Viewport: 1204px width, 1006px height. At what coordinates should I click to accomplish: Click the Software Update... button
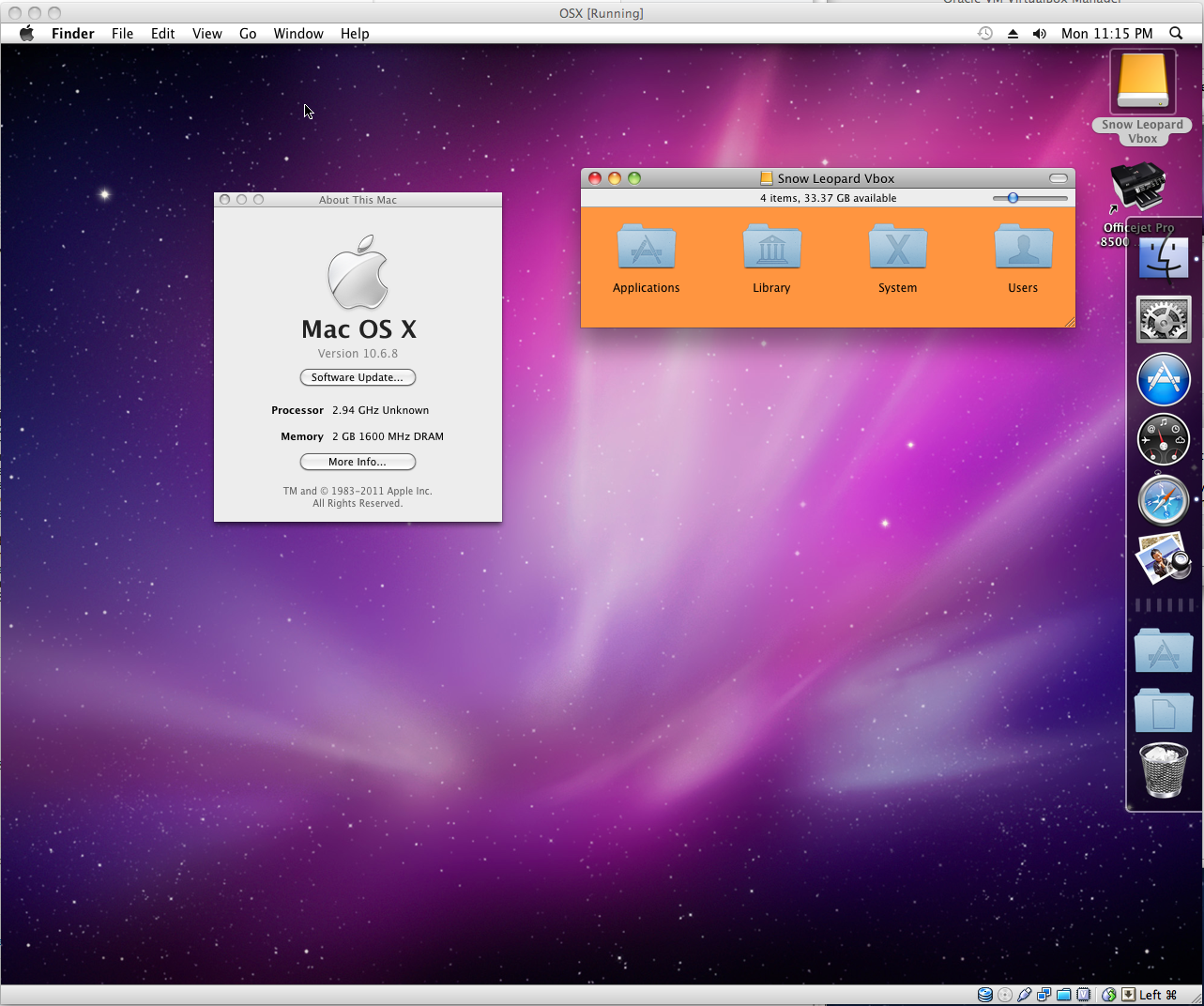[x=358, y=377]
